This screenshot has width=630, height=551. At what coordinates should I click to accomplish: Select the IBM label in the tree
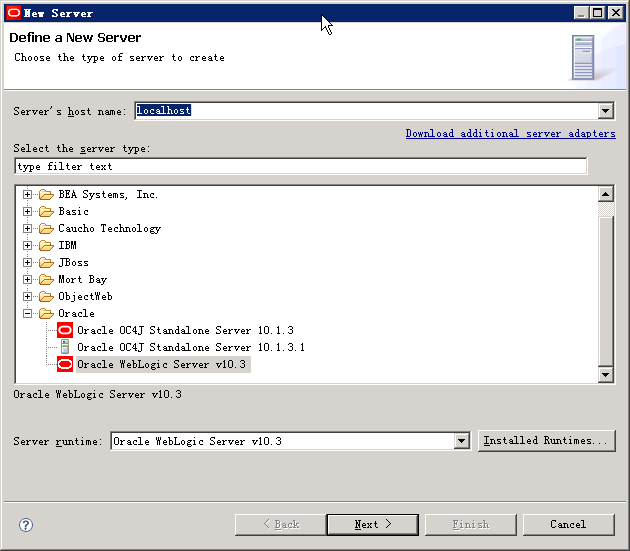pos(67,246)
